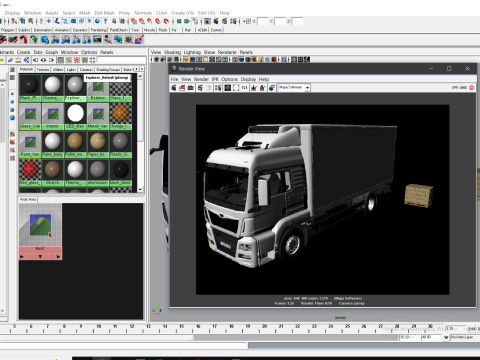This screenshot has width=480, height=360.
Task: Click materials list scrollbar down arrow
Action: pos(140,189)
